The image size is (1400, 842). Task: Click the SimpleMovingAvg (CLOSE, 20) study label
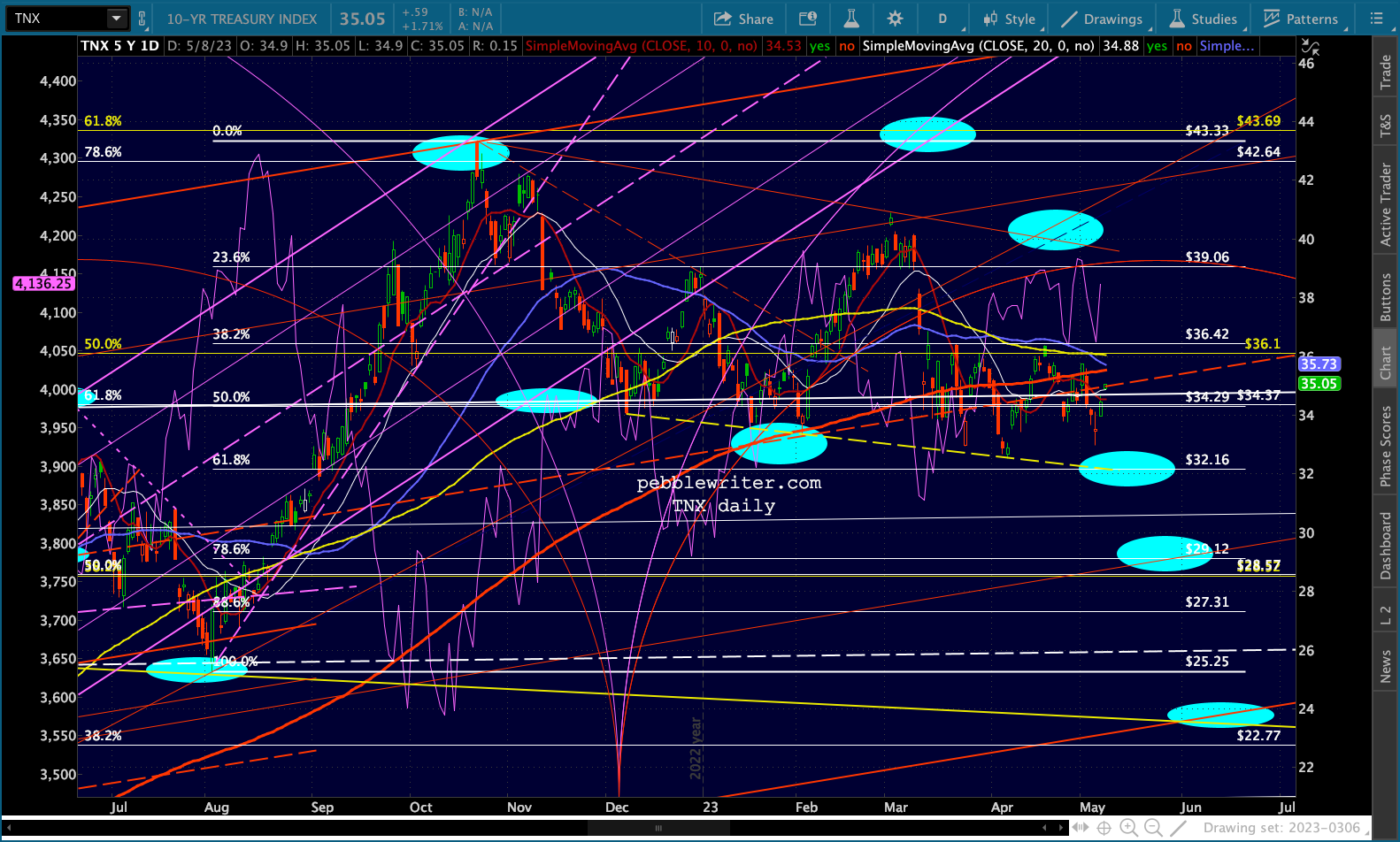pyautogui.click(x=979, y=46)
